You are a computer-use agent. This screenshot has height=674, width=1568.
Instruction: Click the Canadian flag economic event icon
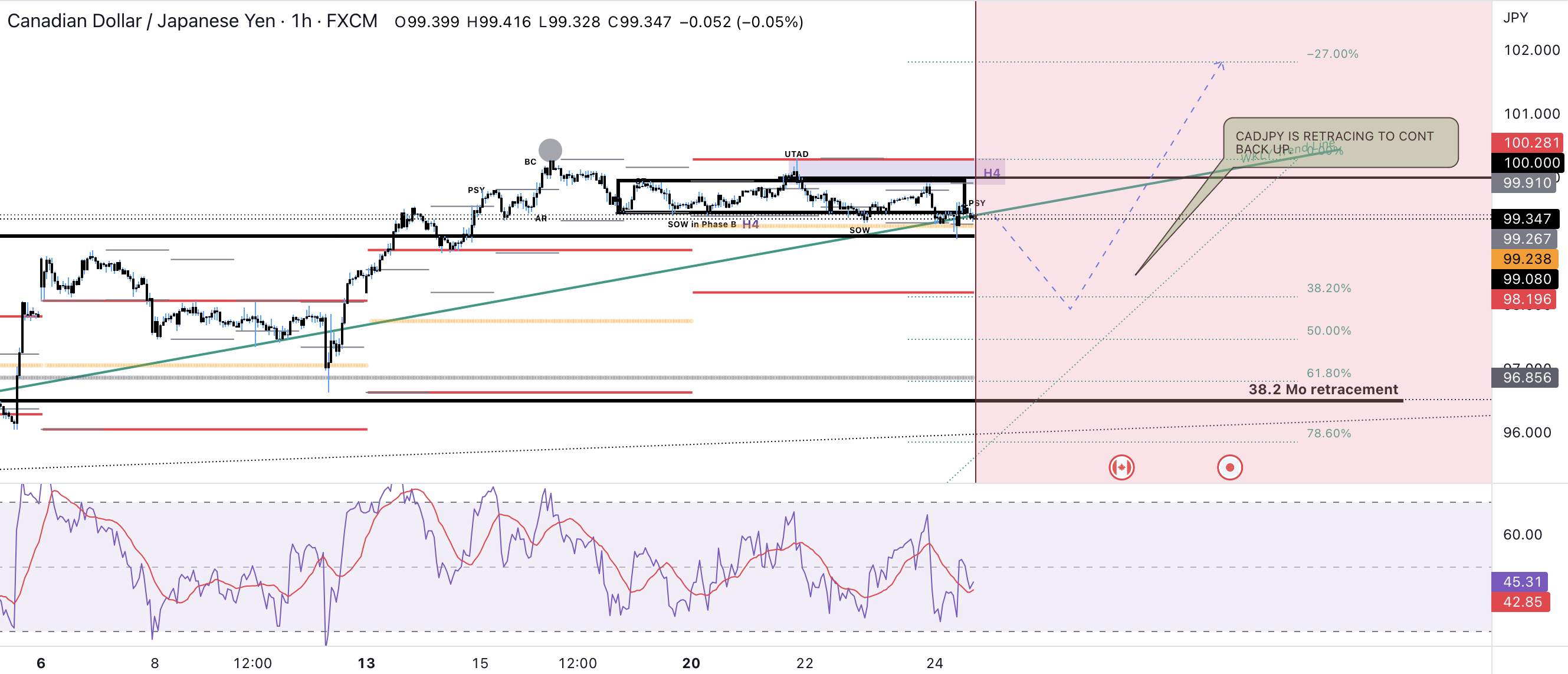(1121, 467)
